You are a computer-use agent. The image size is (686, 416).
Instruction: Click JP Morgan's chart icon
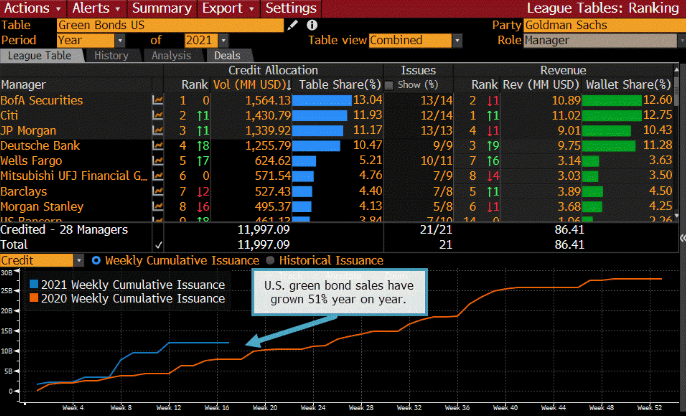pyautogui.click(x=157, y=131)
